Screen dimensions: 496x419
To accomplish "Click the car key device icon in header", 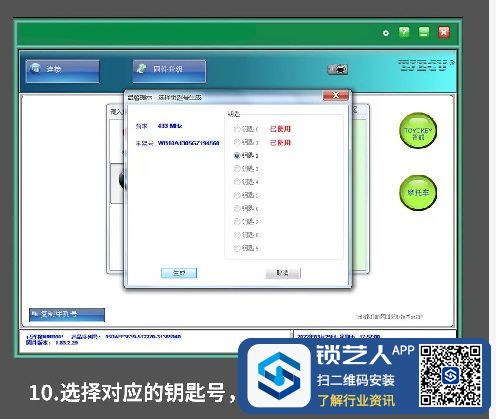I will click(338, 69).
